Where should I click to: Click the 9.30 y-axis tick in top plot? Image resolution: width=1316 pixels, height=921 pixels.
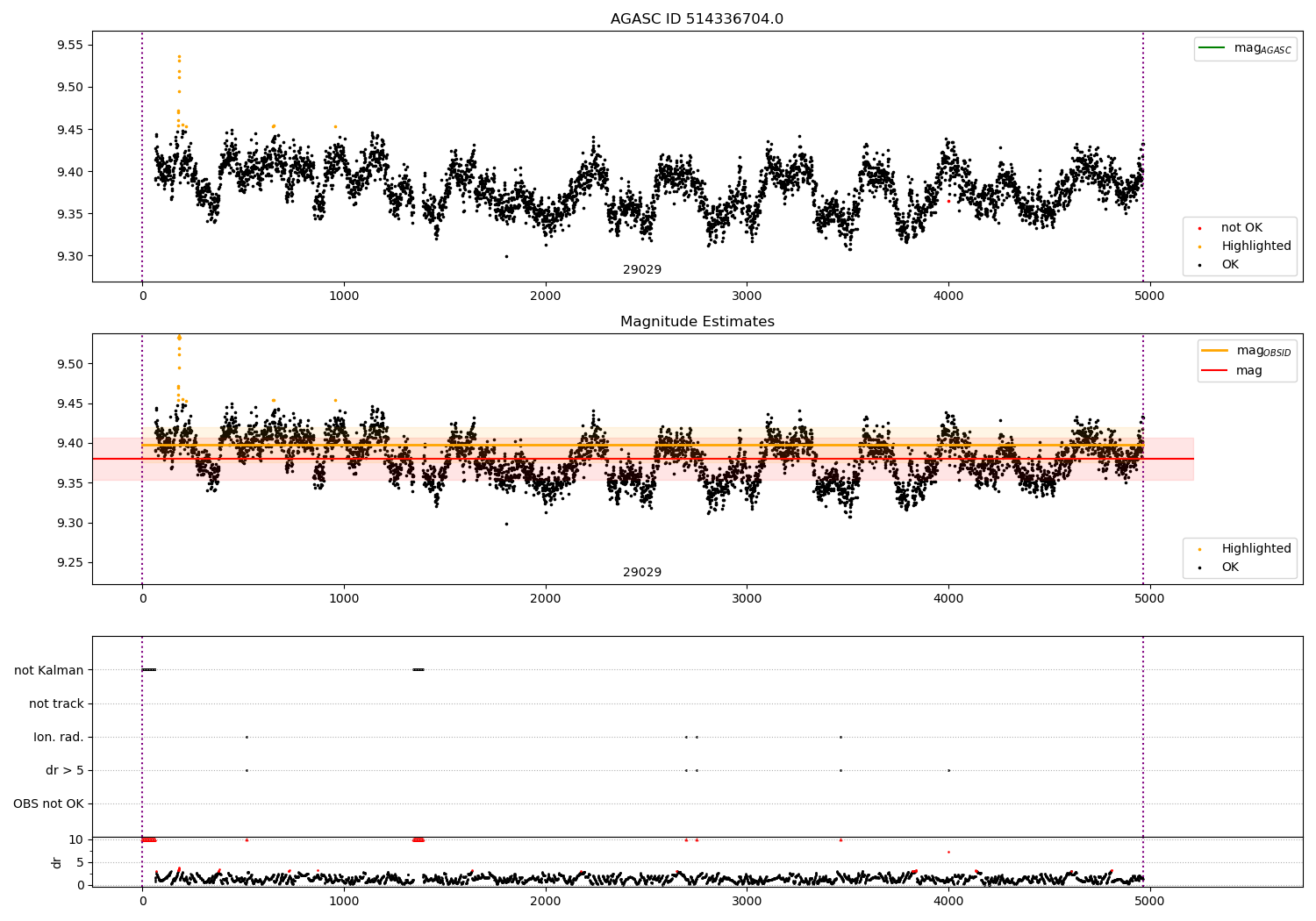(x=68, y=256)
